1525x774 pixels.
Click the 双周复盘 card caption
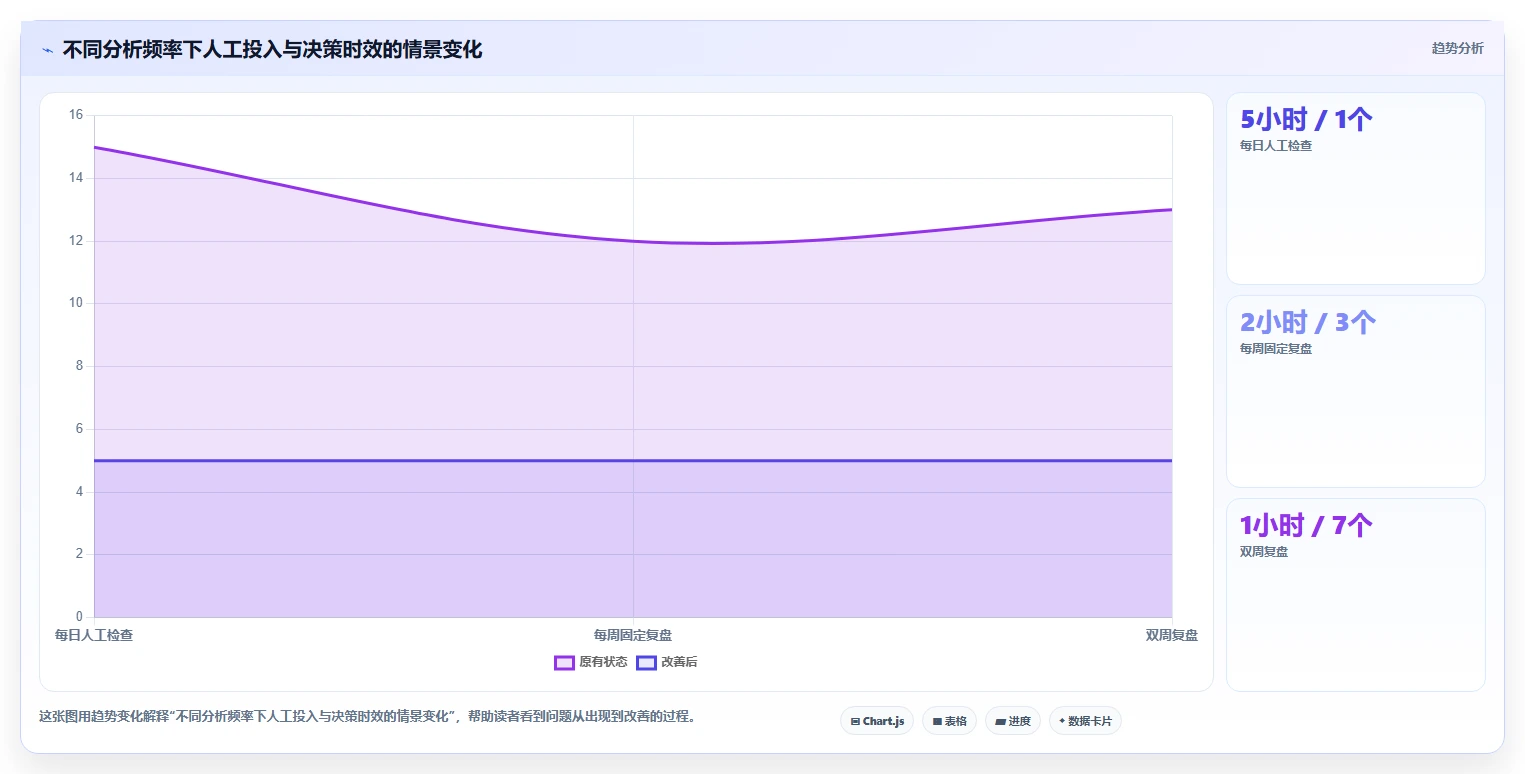click(x=1264, y=552)
